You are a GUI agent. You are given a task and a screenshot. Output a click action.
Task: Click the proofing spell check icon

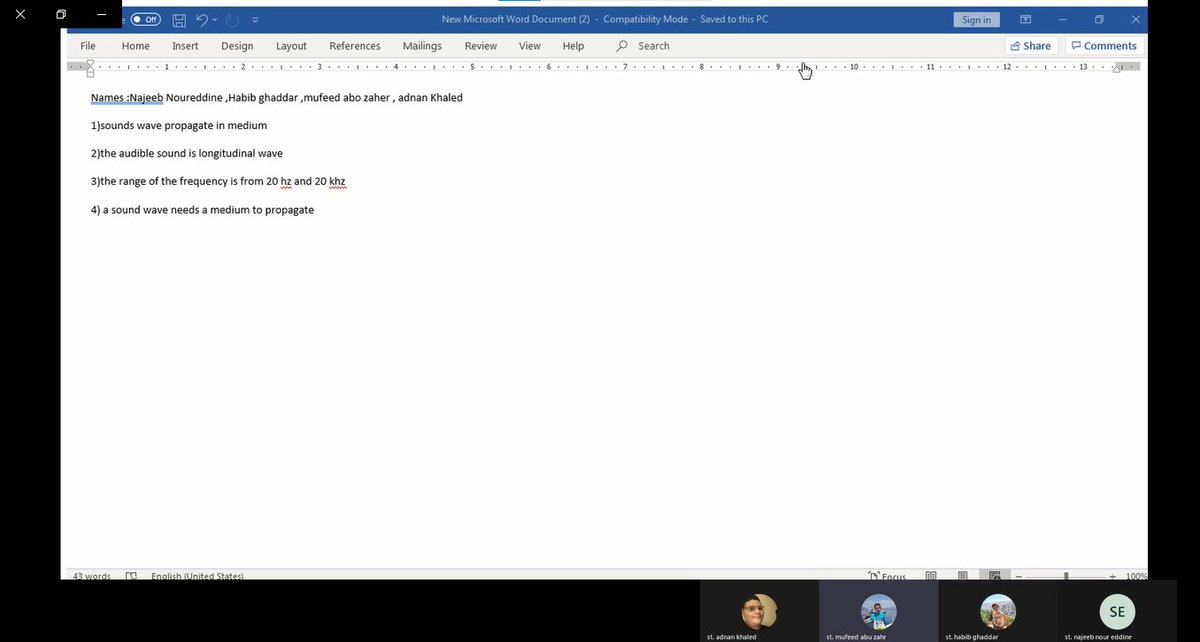(131, 576)
